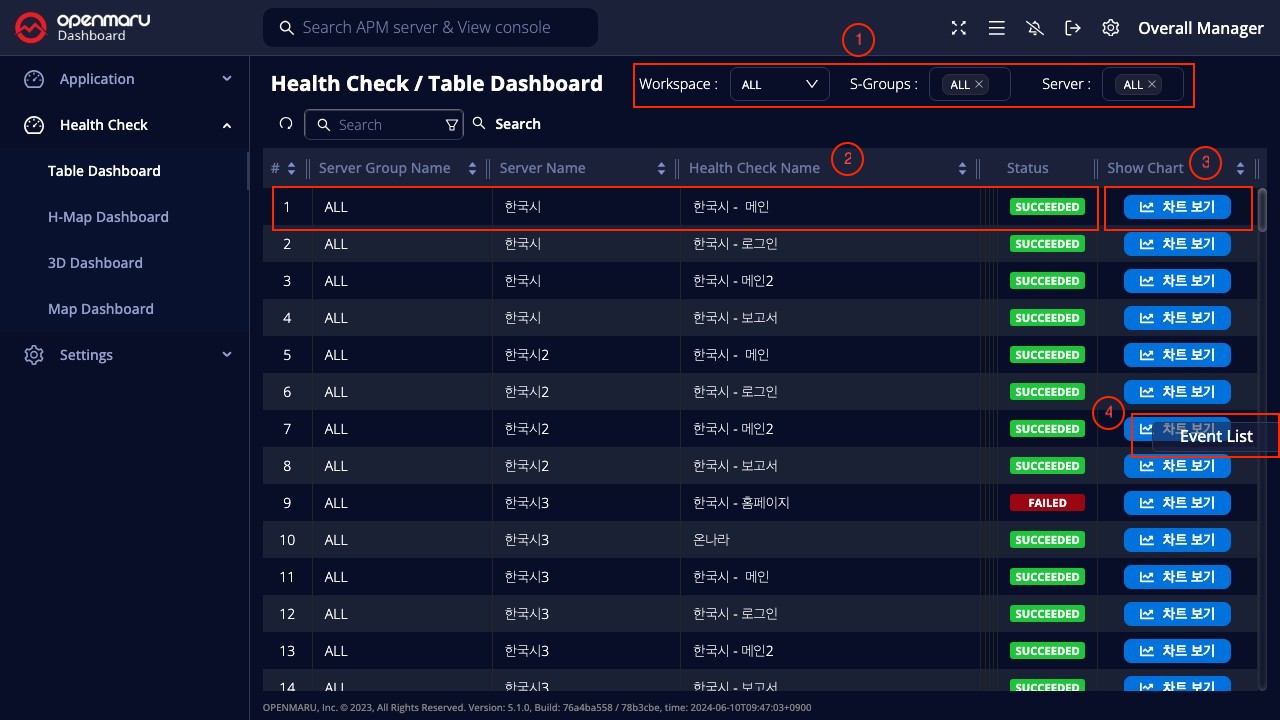Screen dimensions: 1280x720
Task: Click the OPENMARU Dashboard logo
Action: (x=83, y=28)
